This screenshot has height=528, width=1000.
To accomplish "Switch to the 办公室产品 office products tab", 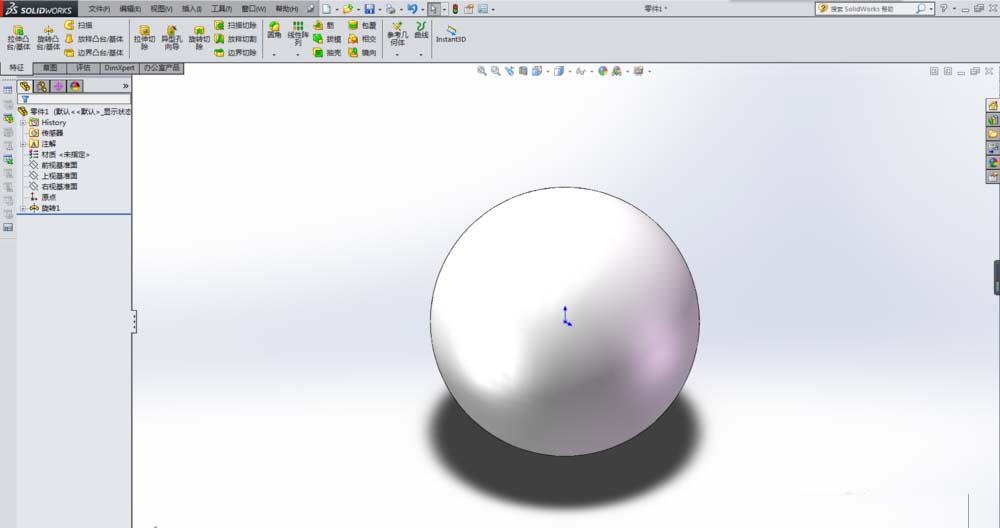I will point(161,68).
